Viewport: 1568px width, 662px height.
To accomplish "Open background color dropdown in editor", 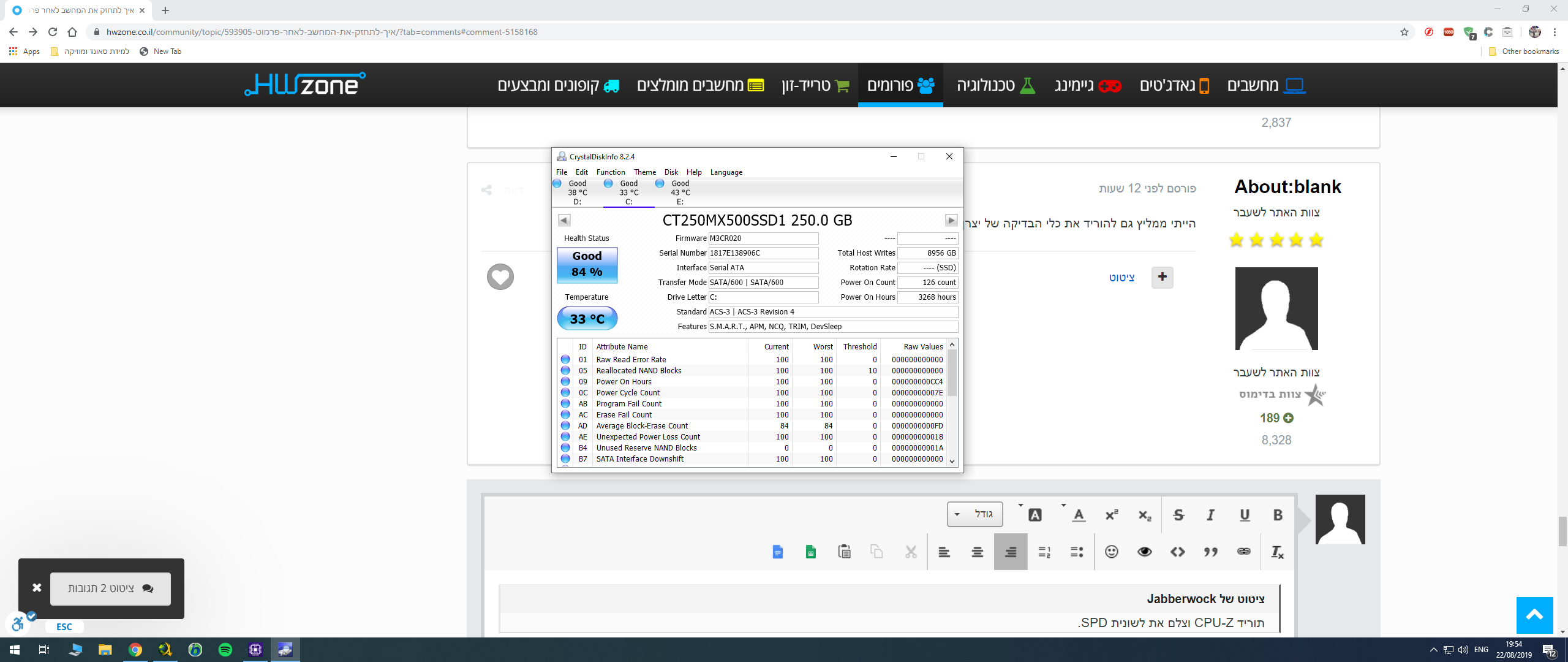I will coord(1035,515).
